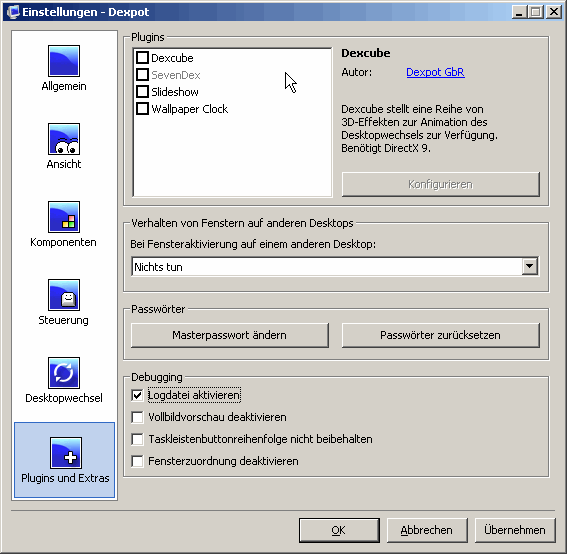Select the Komponenten icon in the sidebar
This screenshot has height=554, width=567.
click(x=64, y=217)
